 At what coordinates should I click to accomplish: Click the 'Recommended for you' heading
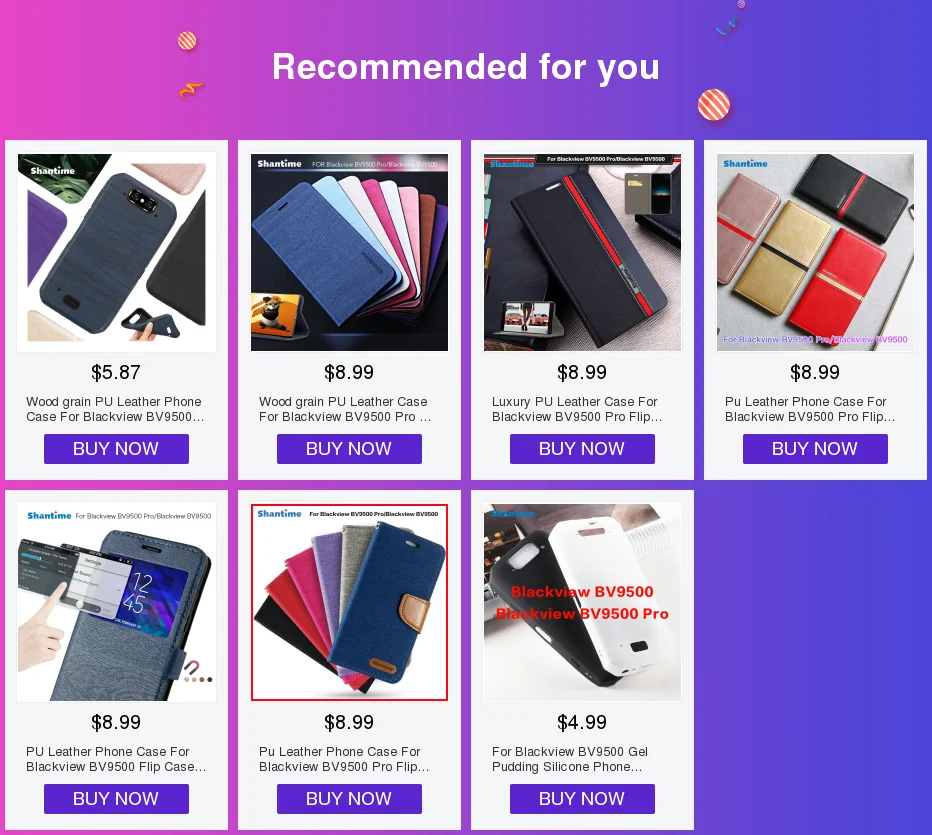466,67
